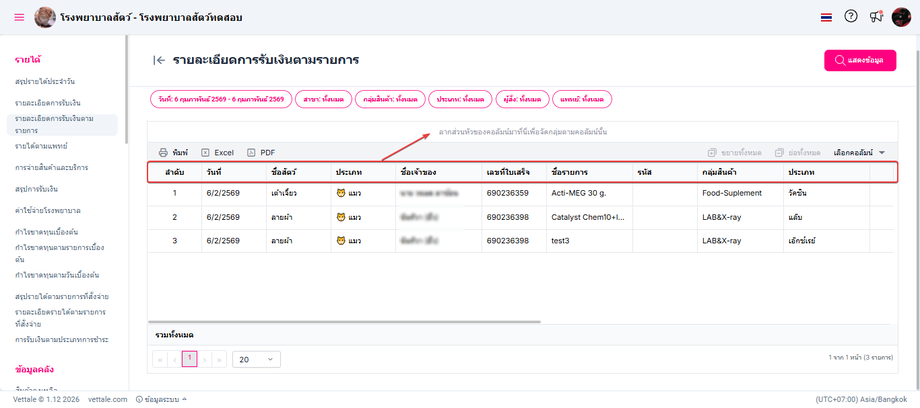Print report using พิมพ์ button
Image resolution: width=920 pixels, height=408 pixels.
[173, 153]
